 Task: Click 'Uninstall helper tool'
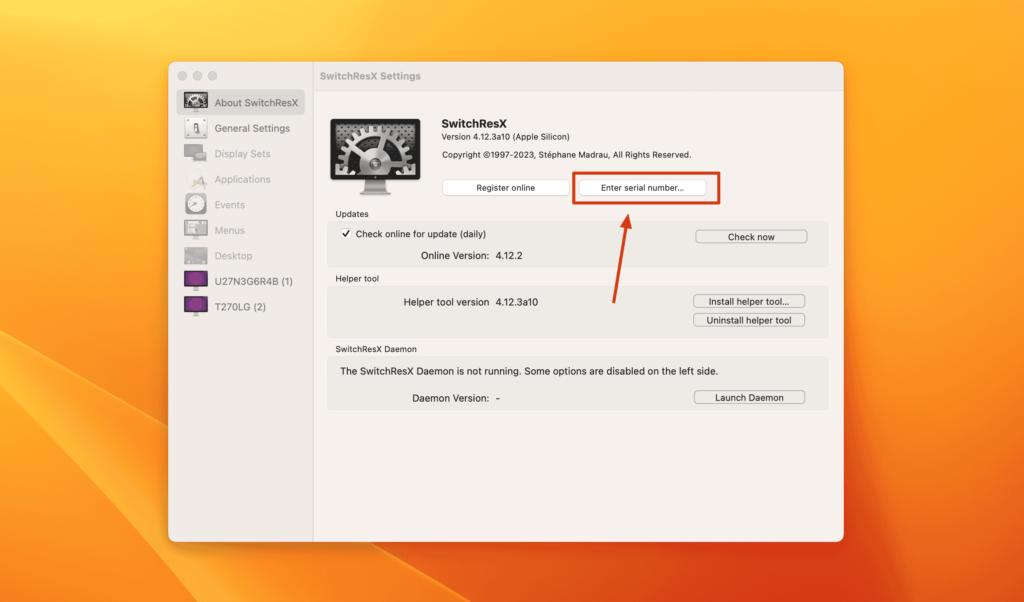(x=749, y=319)
